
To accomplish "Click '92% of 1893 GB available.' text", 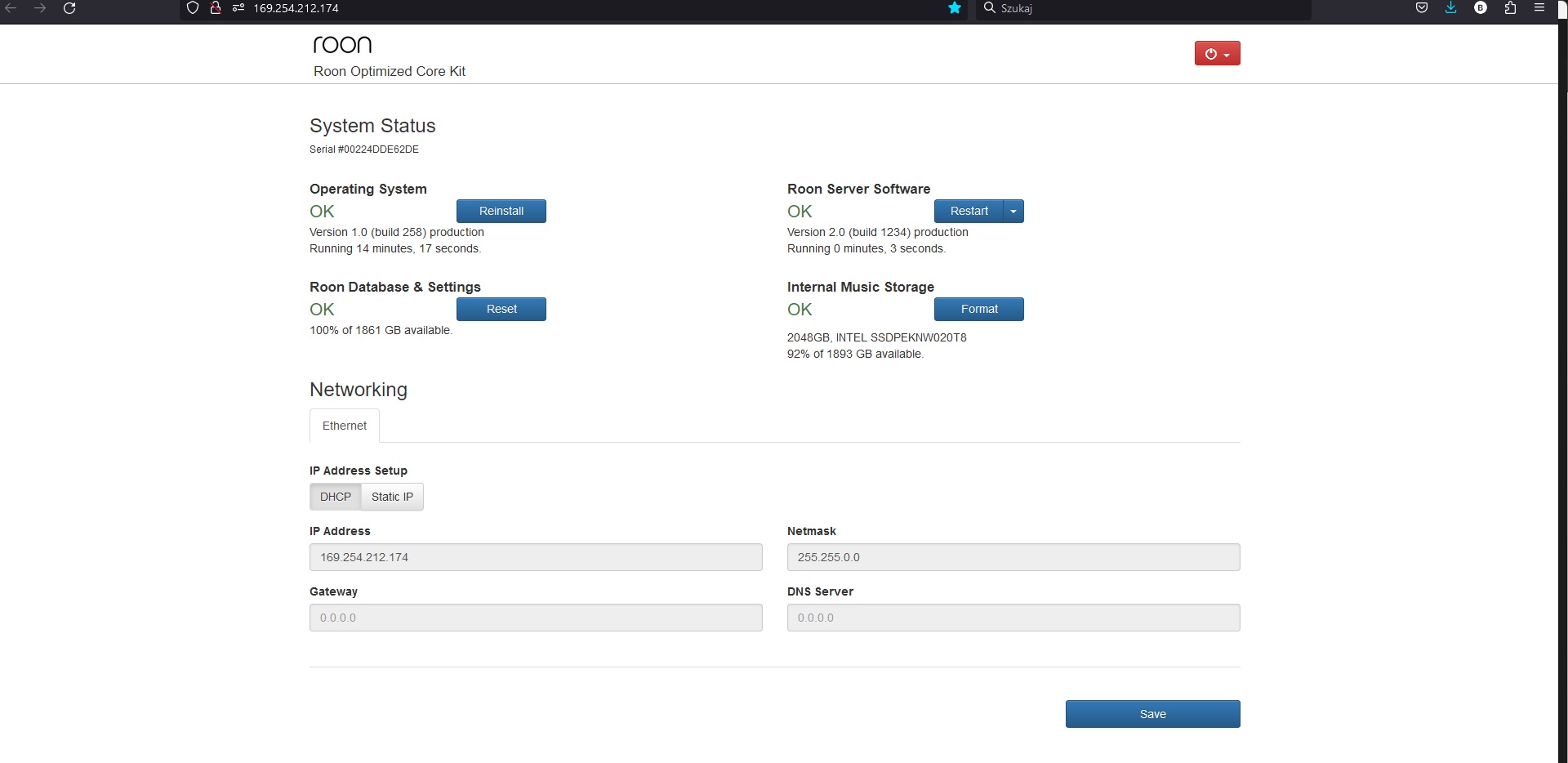I will 855,354.
